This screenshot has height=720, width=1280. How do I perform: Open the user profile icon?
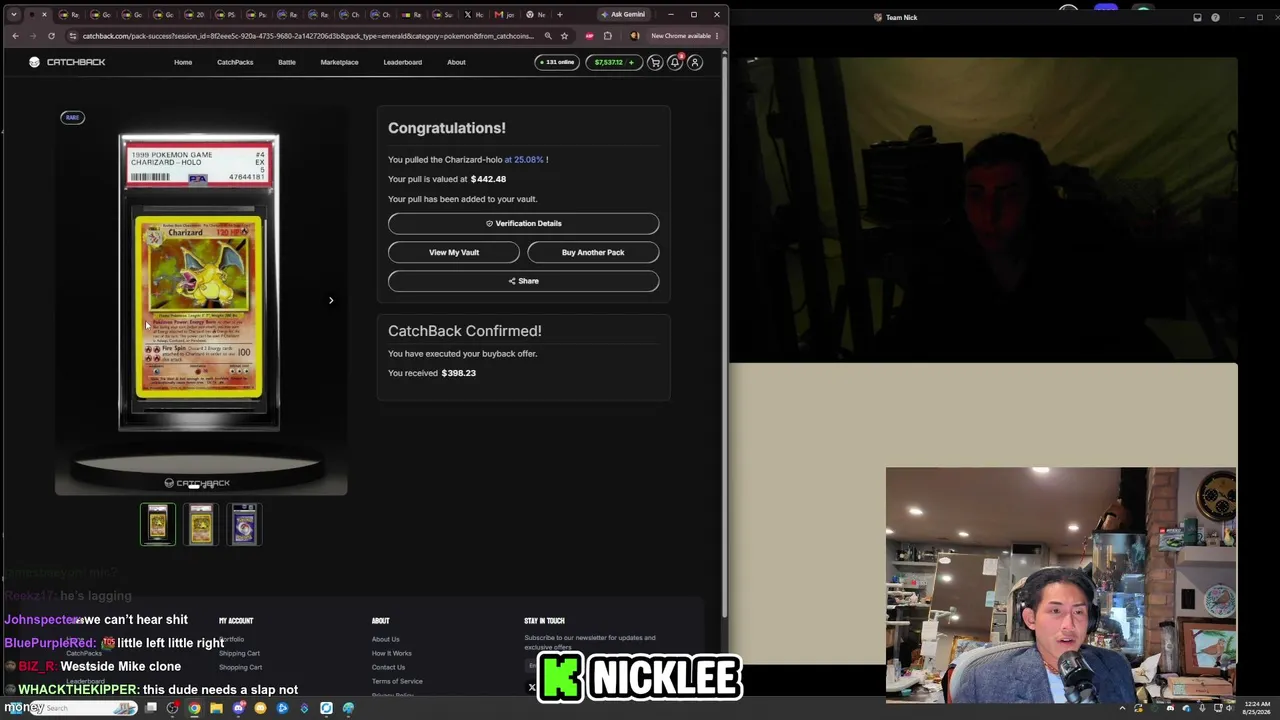[x=695, y=62]
